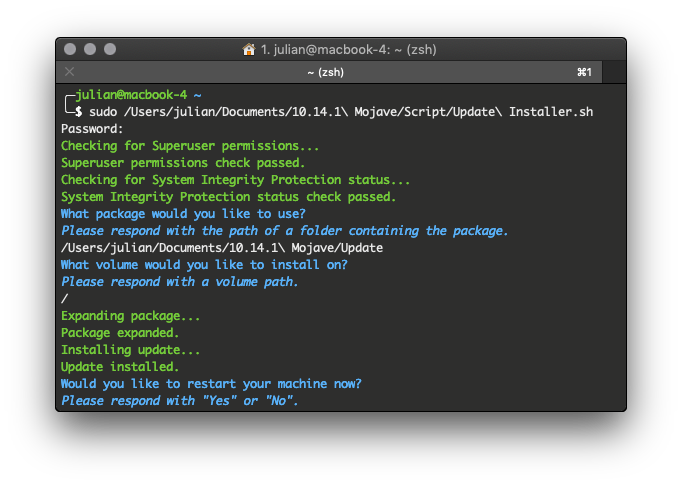Click the Yes or No response prompt line

click(x=180, y=401)
